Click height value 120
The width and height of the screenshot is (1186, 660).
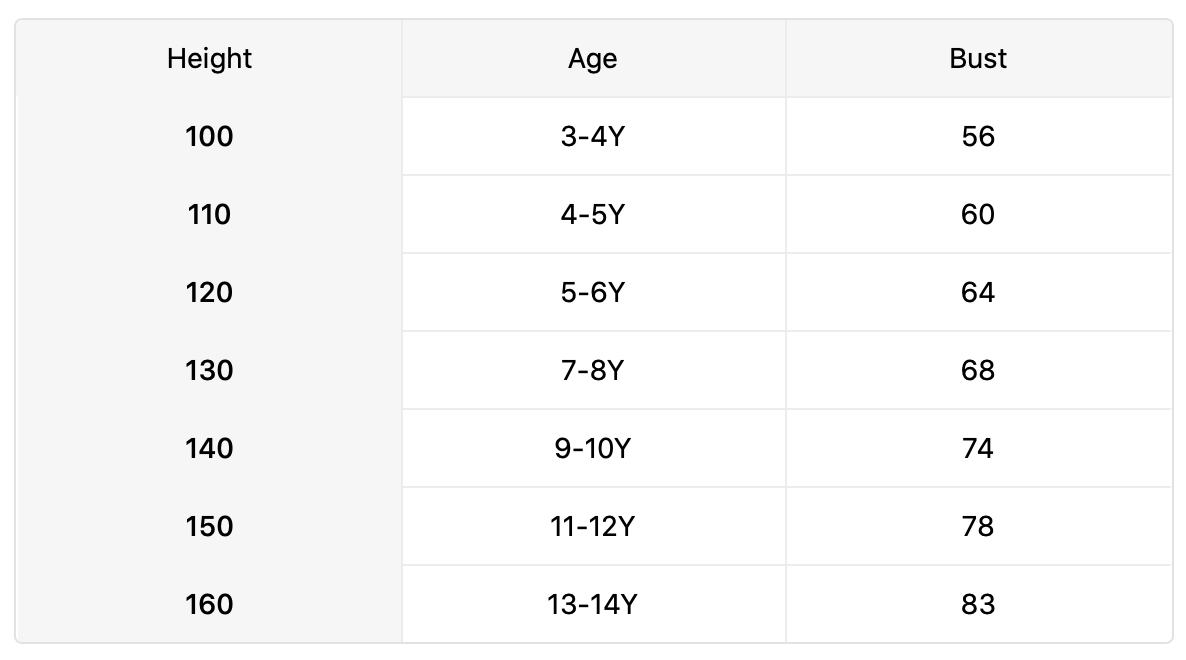point(209,293)
